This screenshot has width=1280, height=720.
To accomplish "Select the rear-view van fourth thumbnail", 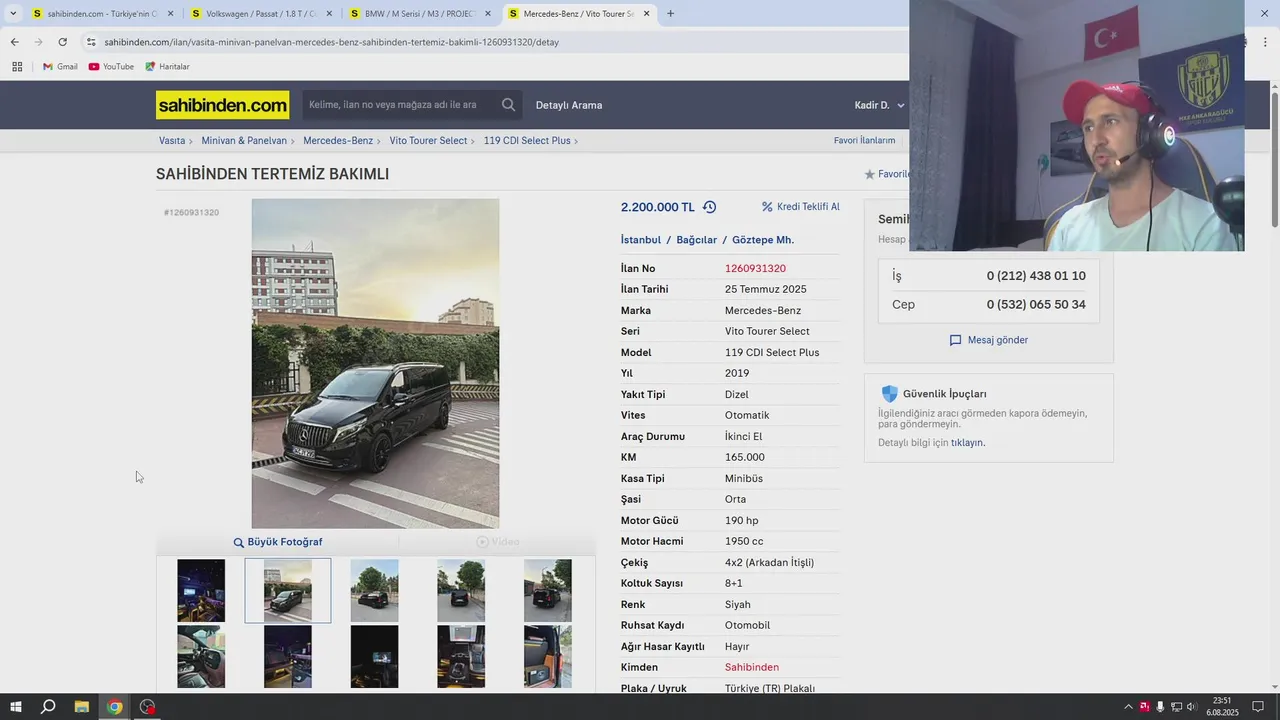I will click(x=461, y=591).
